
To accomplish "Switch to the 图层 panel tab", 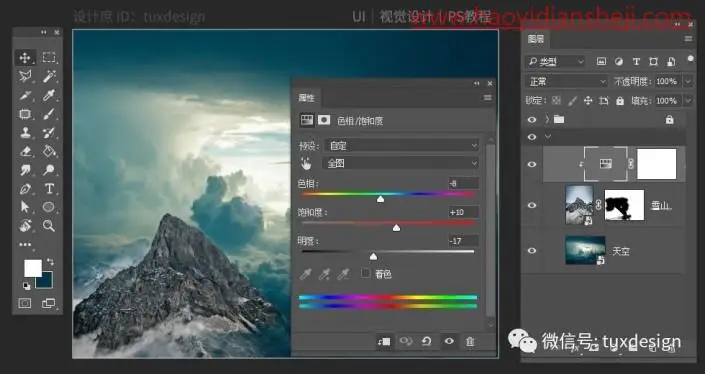I will 536,39.
